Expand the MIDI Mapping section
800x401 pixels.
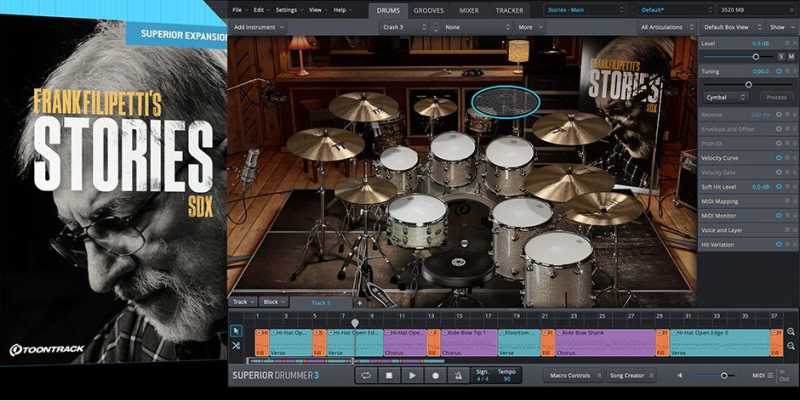point(747,202)
